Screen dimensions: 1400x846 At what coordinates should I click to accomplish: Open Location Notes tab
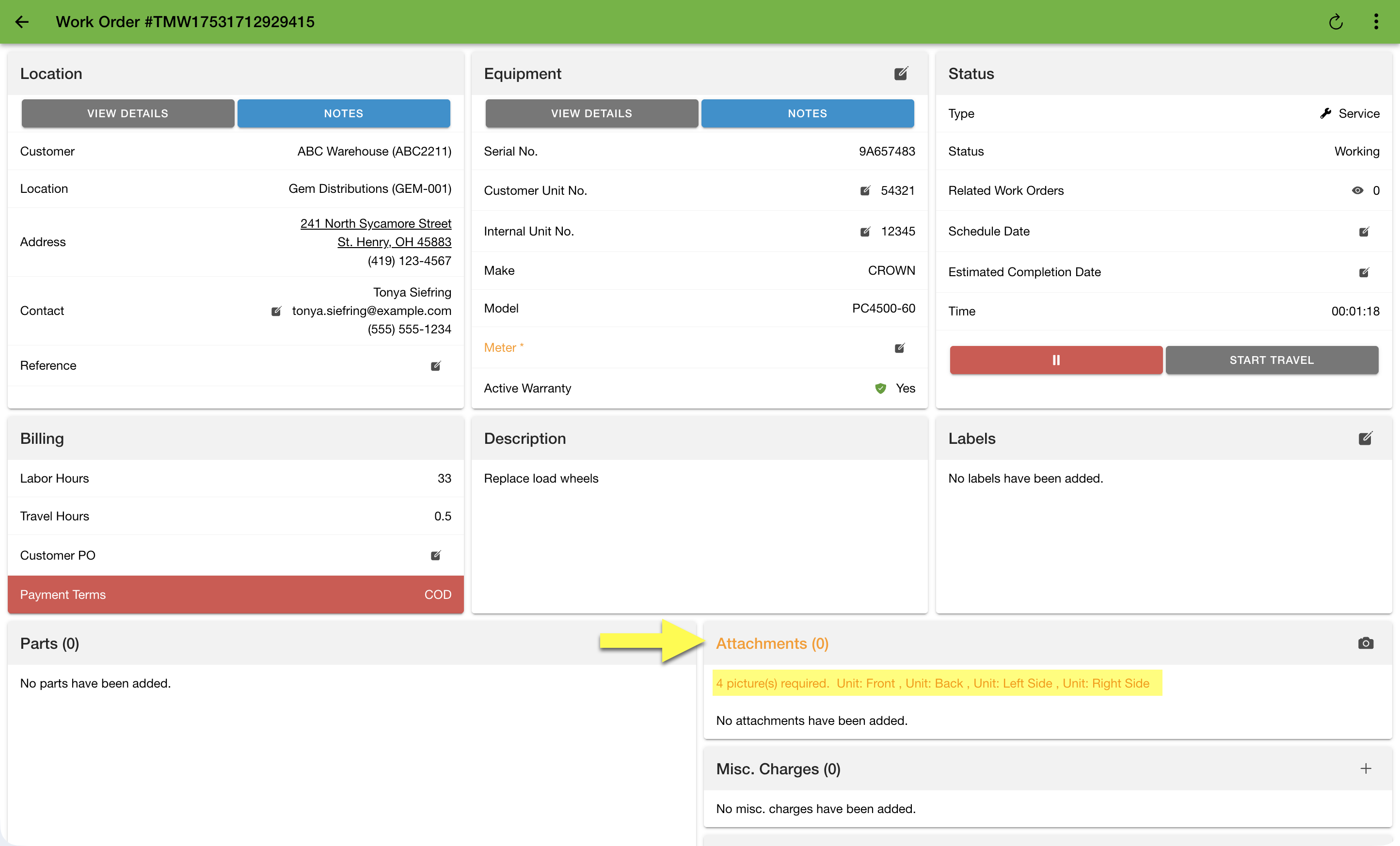343,113
